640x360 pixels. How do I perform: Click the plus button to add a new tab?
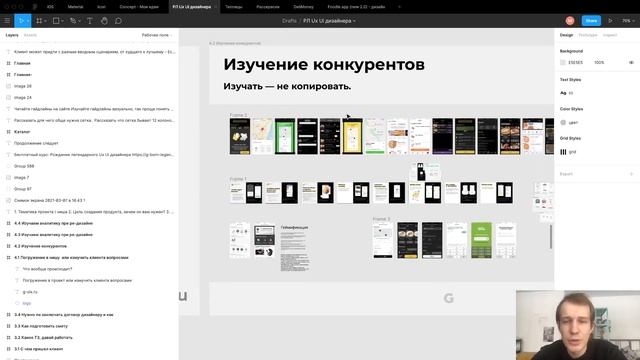(x=399, y=7)
